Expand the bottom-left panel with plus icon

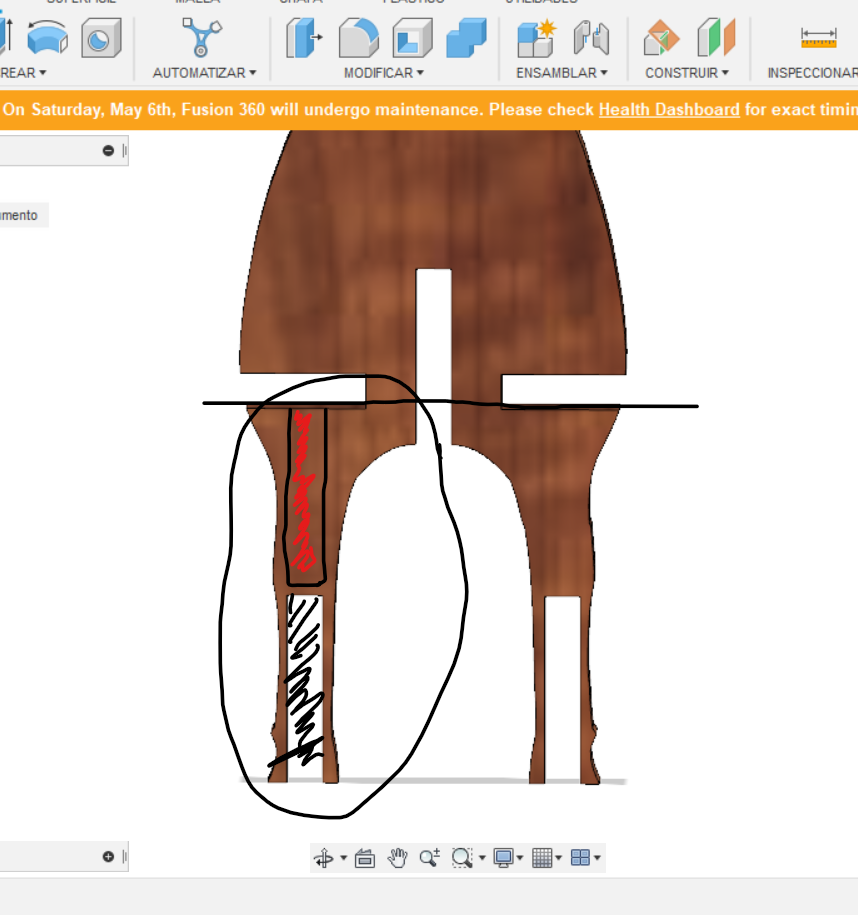(108, 857)
